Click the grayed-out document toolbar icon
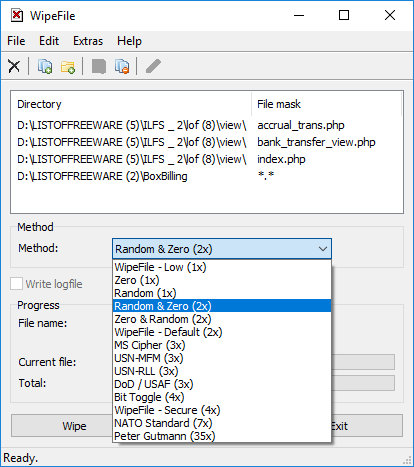Screen dimensions: 414x467 tap(99, 66)
